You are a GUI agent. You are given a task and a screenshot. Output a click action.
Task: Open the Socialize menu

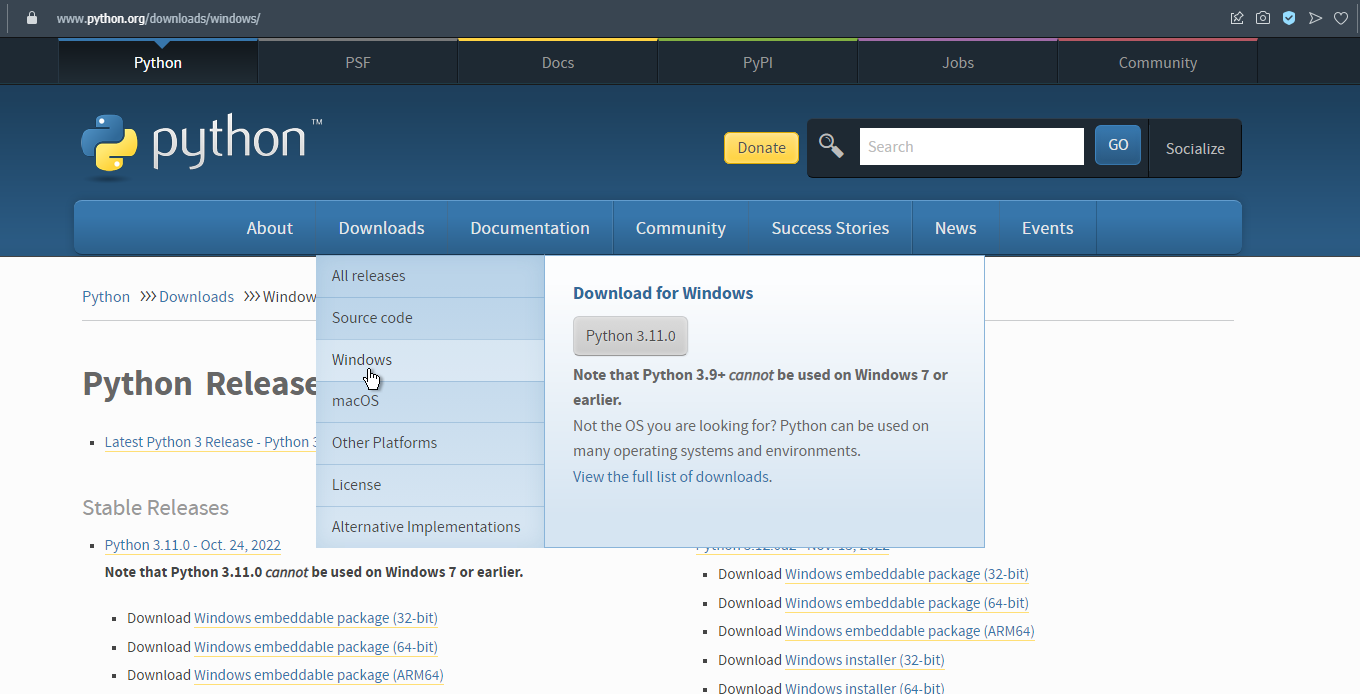[1195, 148]
